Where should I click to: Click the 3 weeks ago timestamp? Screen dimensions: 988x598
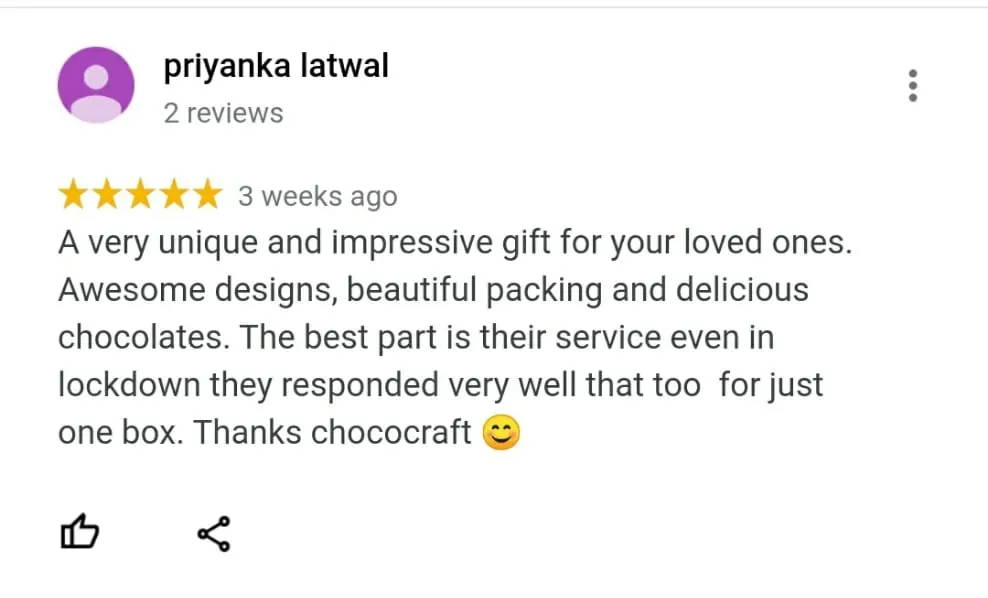318,197
